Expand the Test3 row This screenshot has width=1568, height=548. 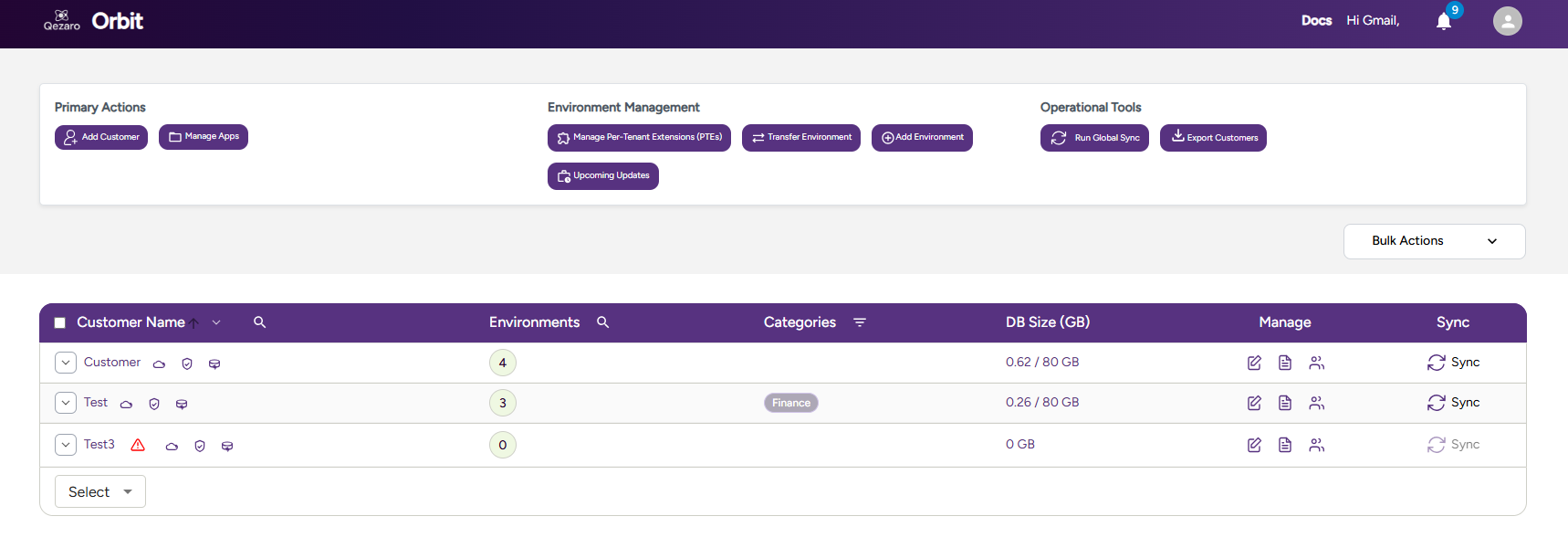point(66,445)
